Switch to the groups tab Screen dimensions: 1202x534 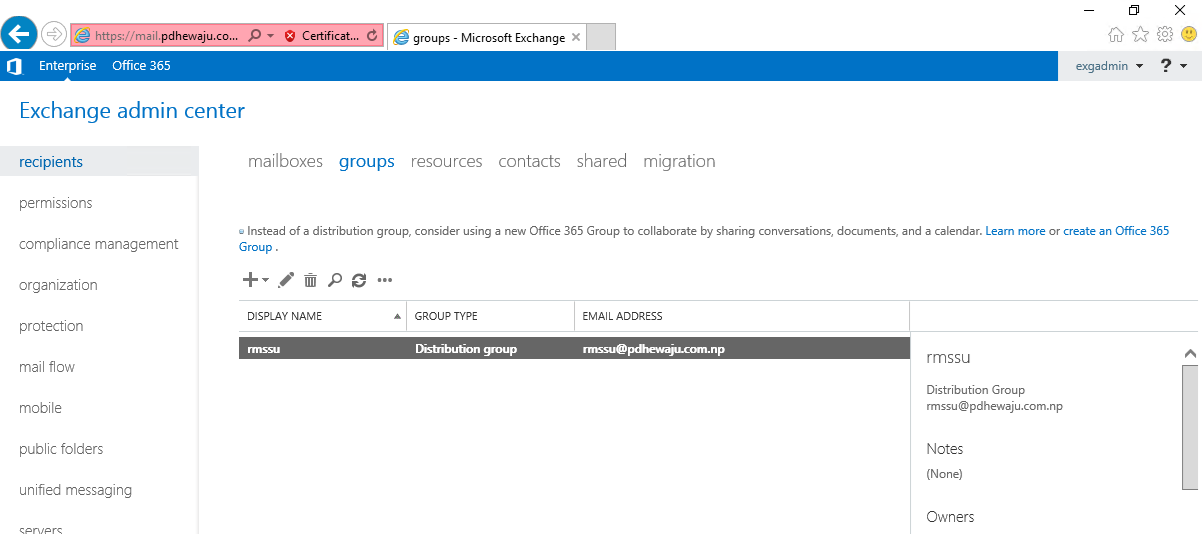click(367, 161)
